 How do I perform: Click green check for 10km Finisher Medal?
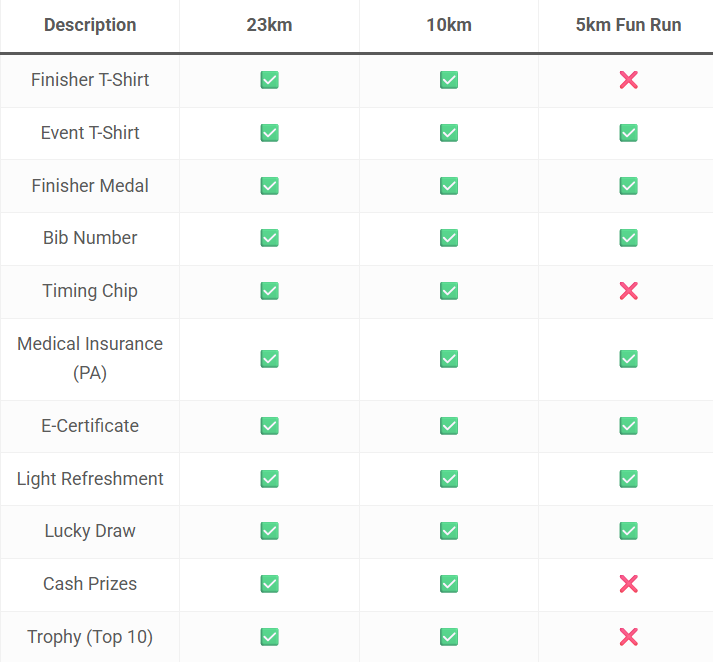[449, 185]
